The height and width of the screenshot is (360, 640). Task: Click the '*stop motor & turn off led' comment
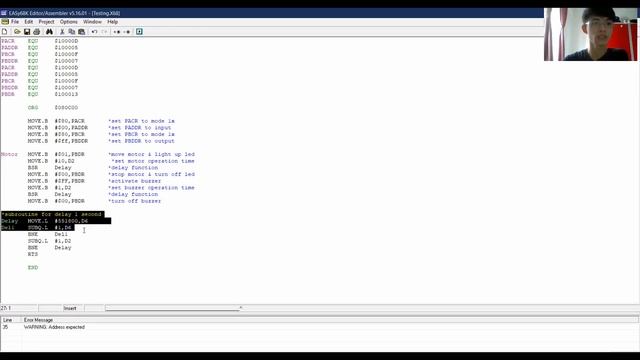tap(151, 174)
